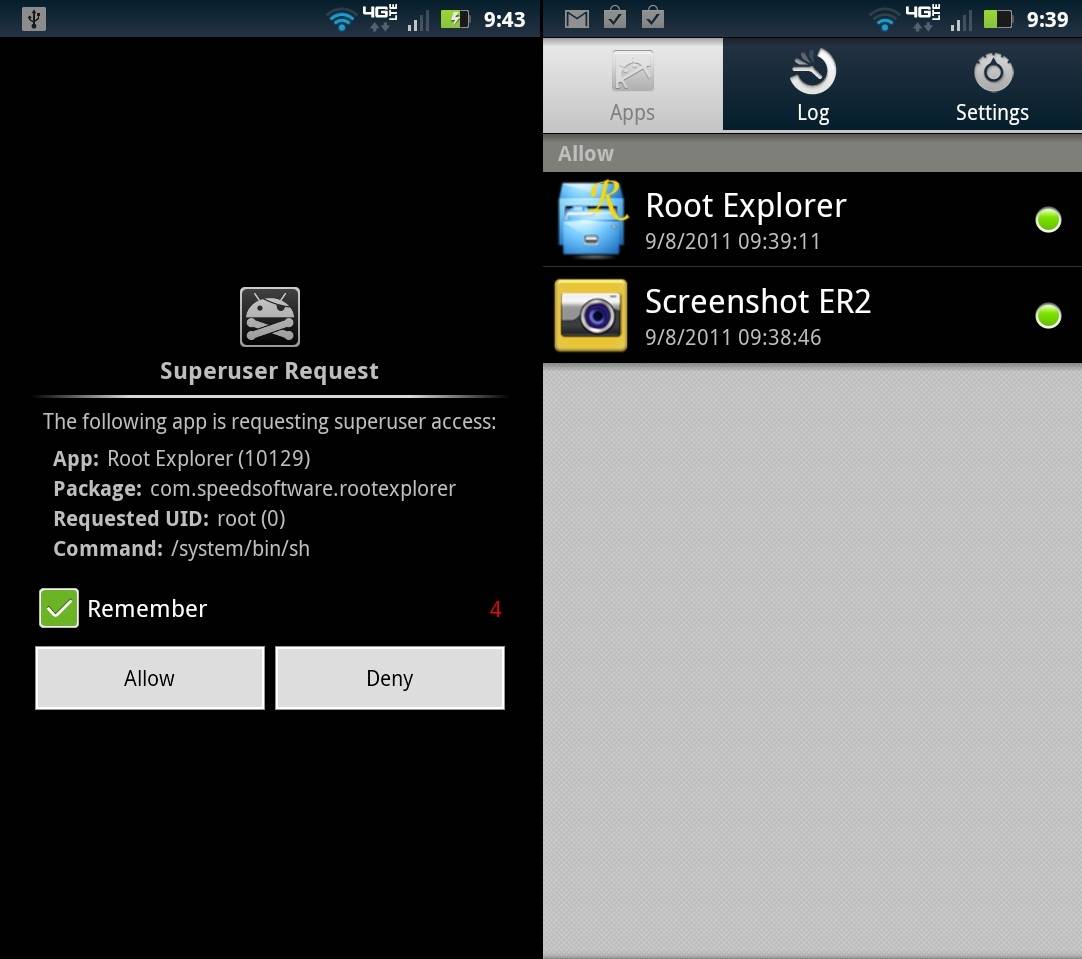Click Screenshot ER2's green status dot

(x=1048, y=316)
